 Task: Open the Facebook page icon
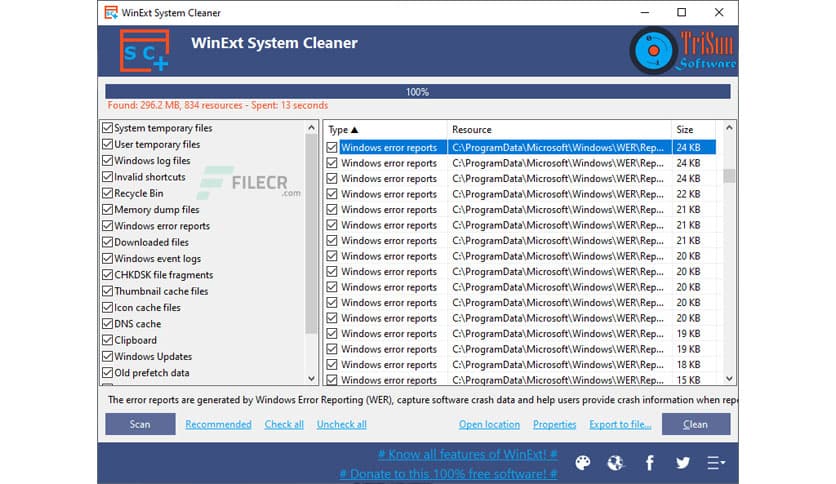coord(649,463)
